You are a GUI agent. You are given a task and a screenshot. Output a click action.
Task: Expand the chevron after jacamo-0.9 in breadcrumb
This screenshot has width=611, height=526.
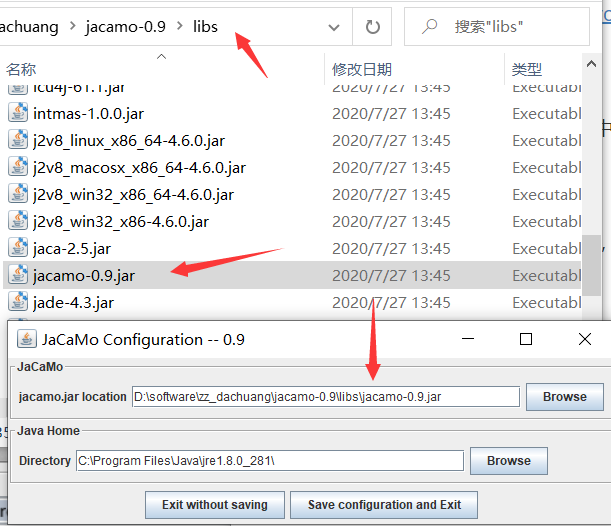coord(180,26)
